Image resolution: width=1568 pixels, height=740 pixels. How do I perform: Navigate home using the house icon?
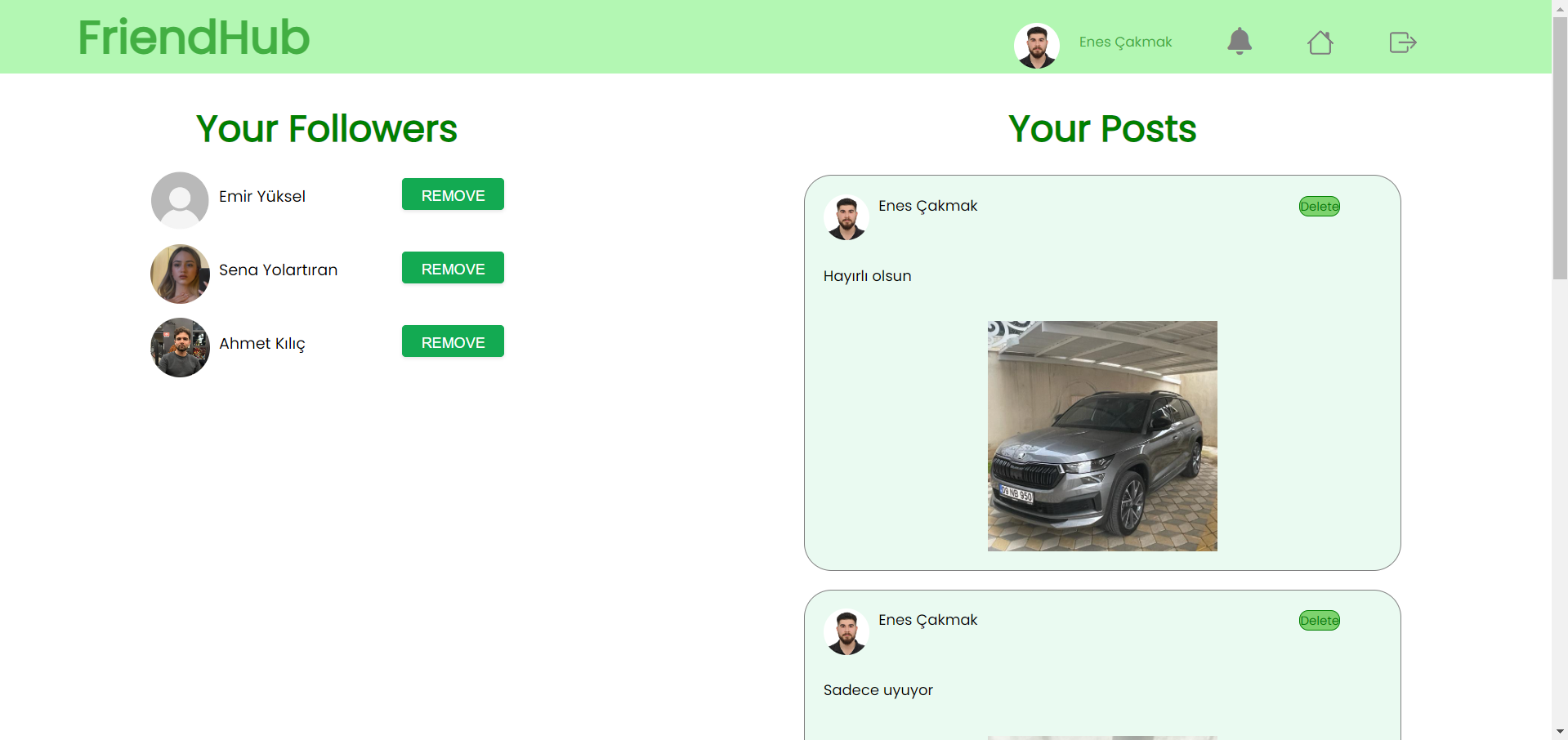[1320, 42]
